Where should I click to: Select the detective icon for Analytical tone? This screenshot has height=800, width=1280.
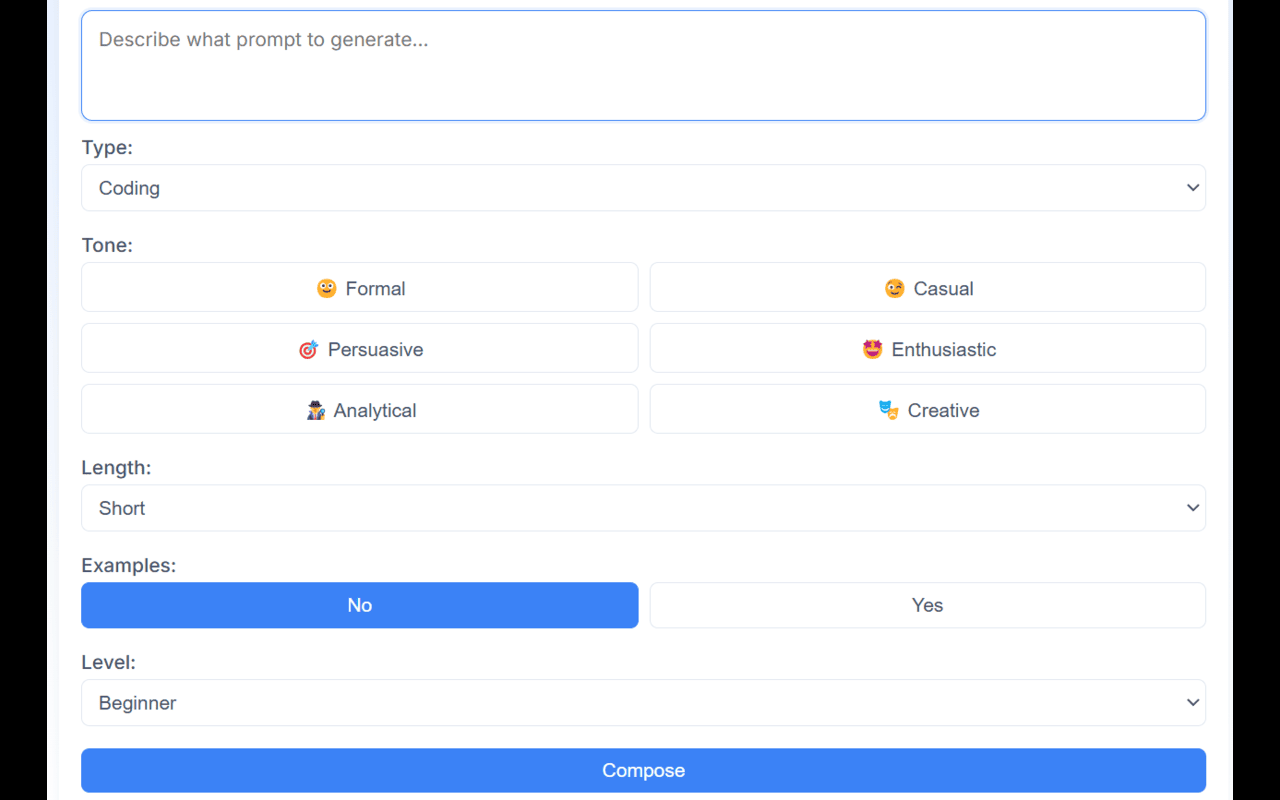pos(317,409)
